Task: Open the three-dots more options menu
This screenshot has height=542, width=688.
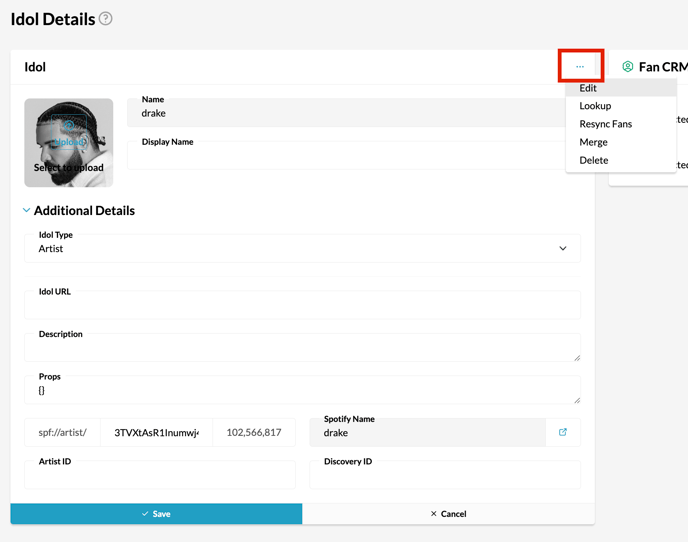Action: (x=580, y=67)
